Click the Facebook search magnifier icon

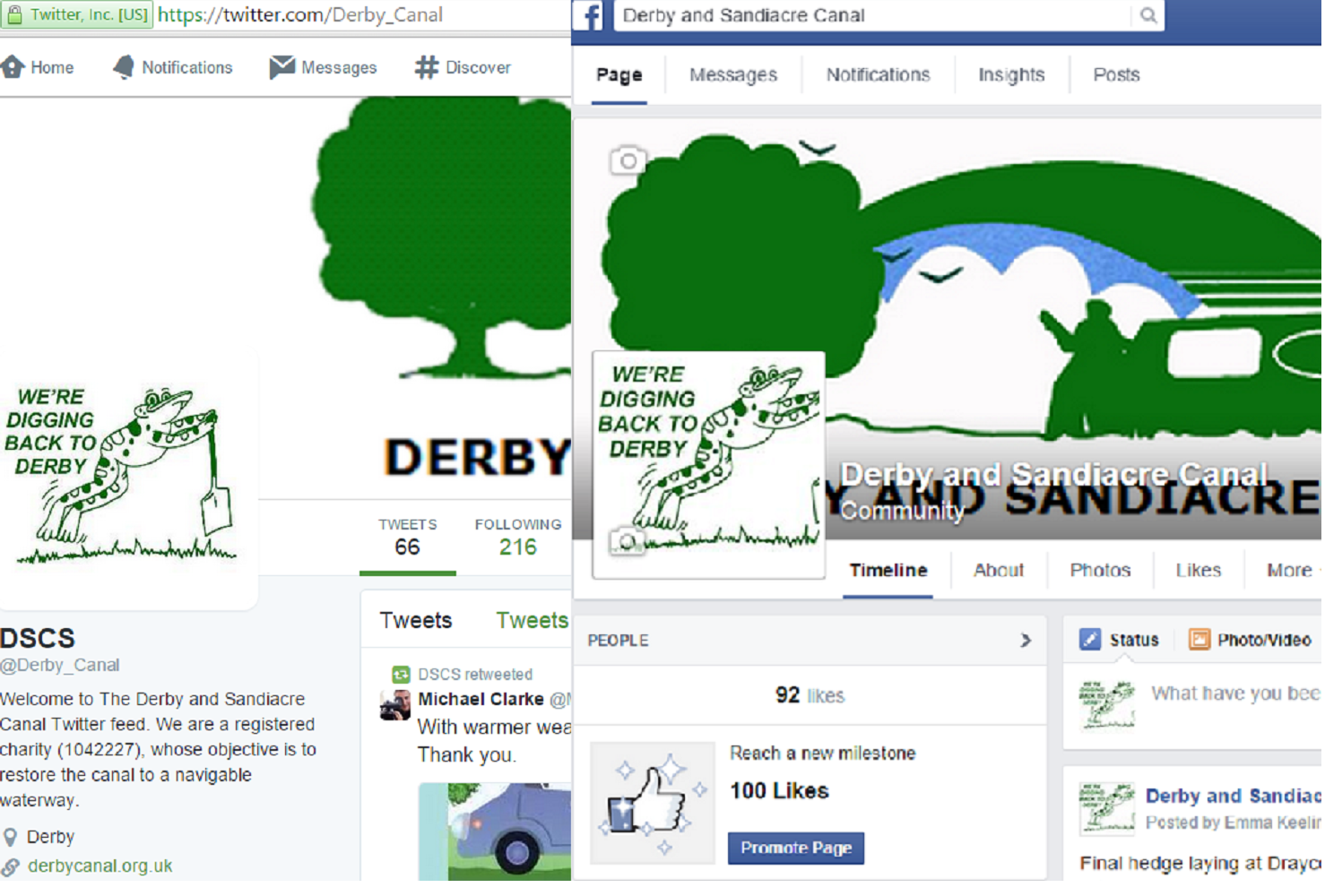click(x=1147, y=15)
